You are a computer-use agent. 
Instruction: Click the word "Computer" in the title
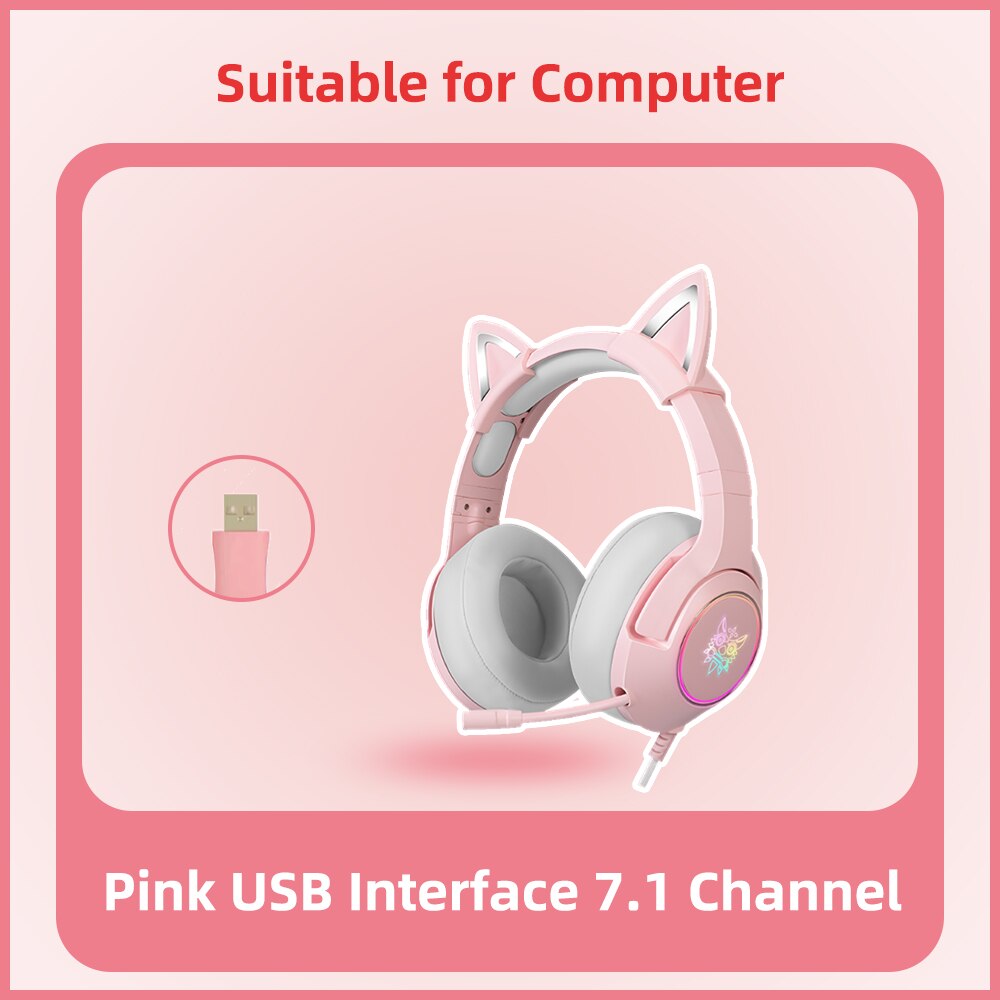(658, 84)
